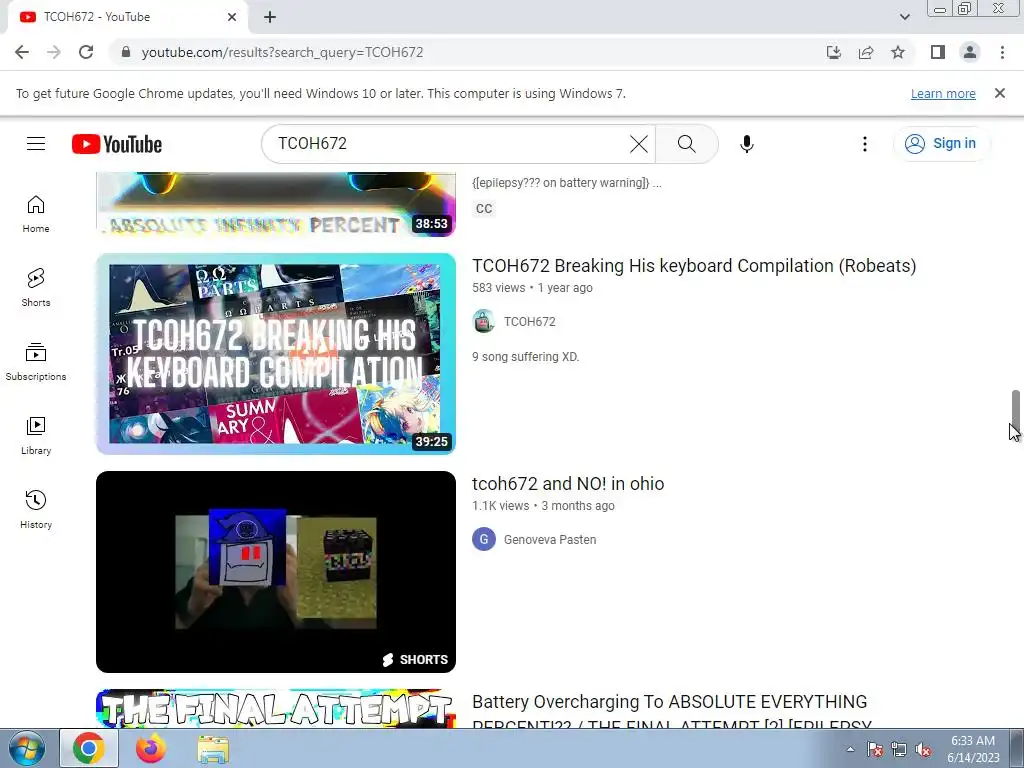
Task: Click the 'NO! in ohio' Shorts thumbnail
Action: (x=276, y=571)
